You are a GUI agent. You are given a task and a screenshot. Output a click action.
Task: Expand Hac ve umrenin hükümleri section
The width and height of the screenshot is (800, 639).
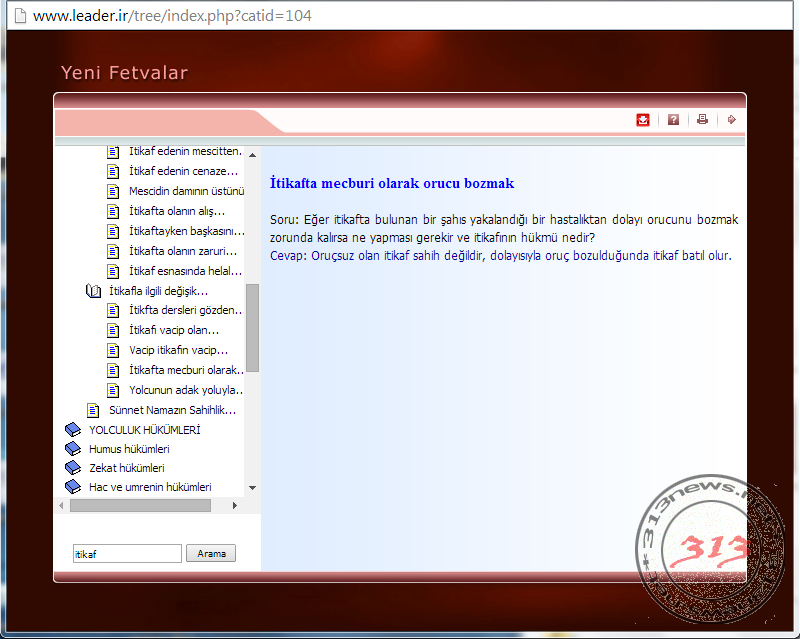click(150, 486)
